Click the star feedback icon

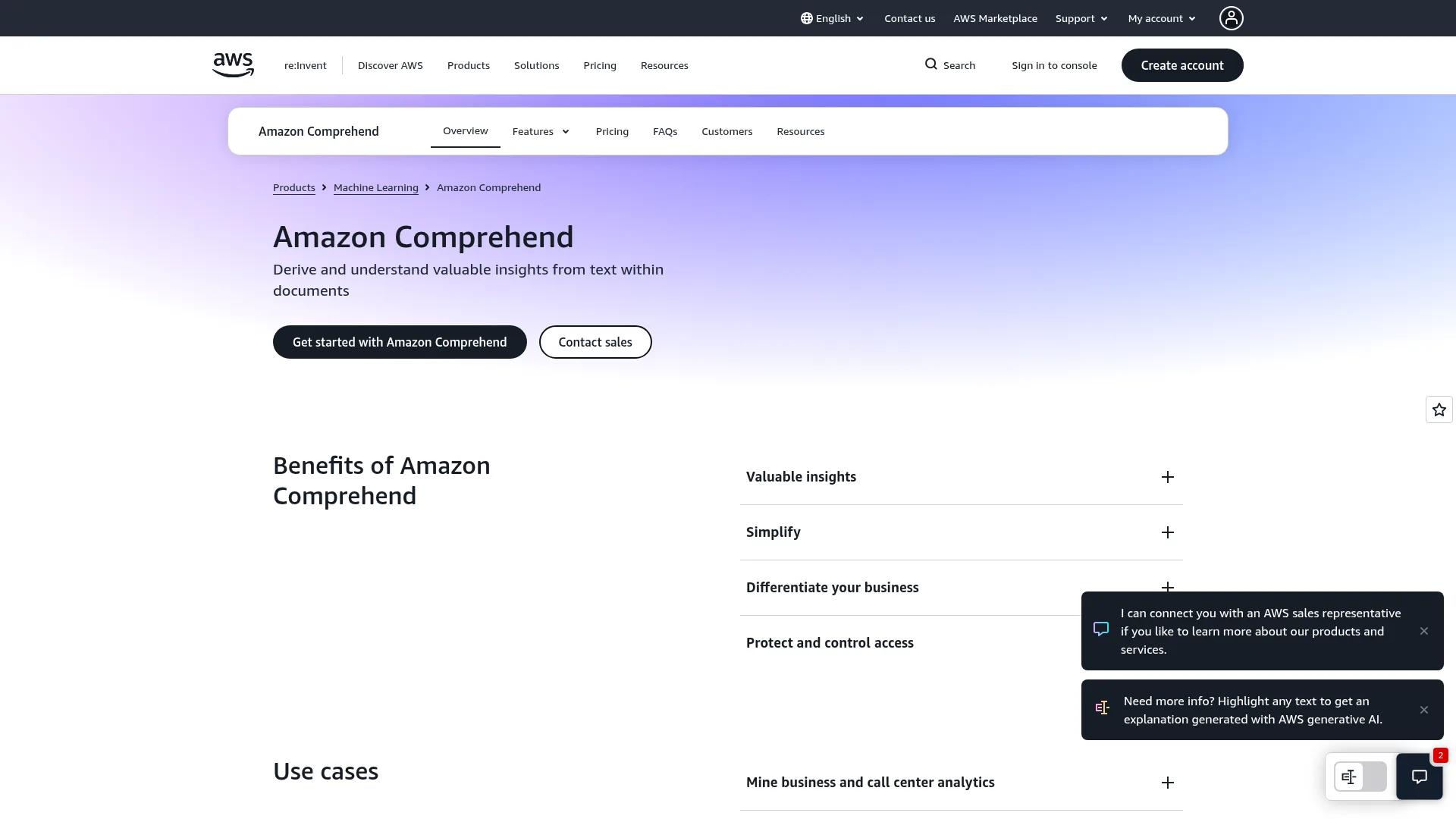tap(1439, 409)
